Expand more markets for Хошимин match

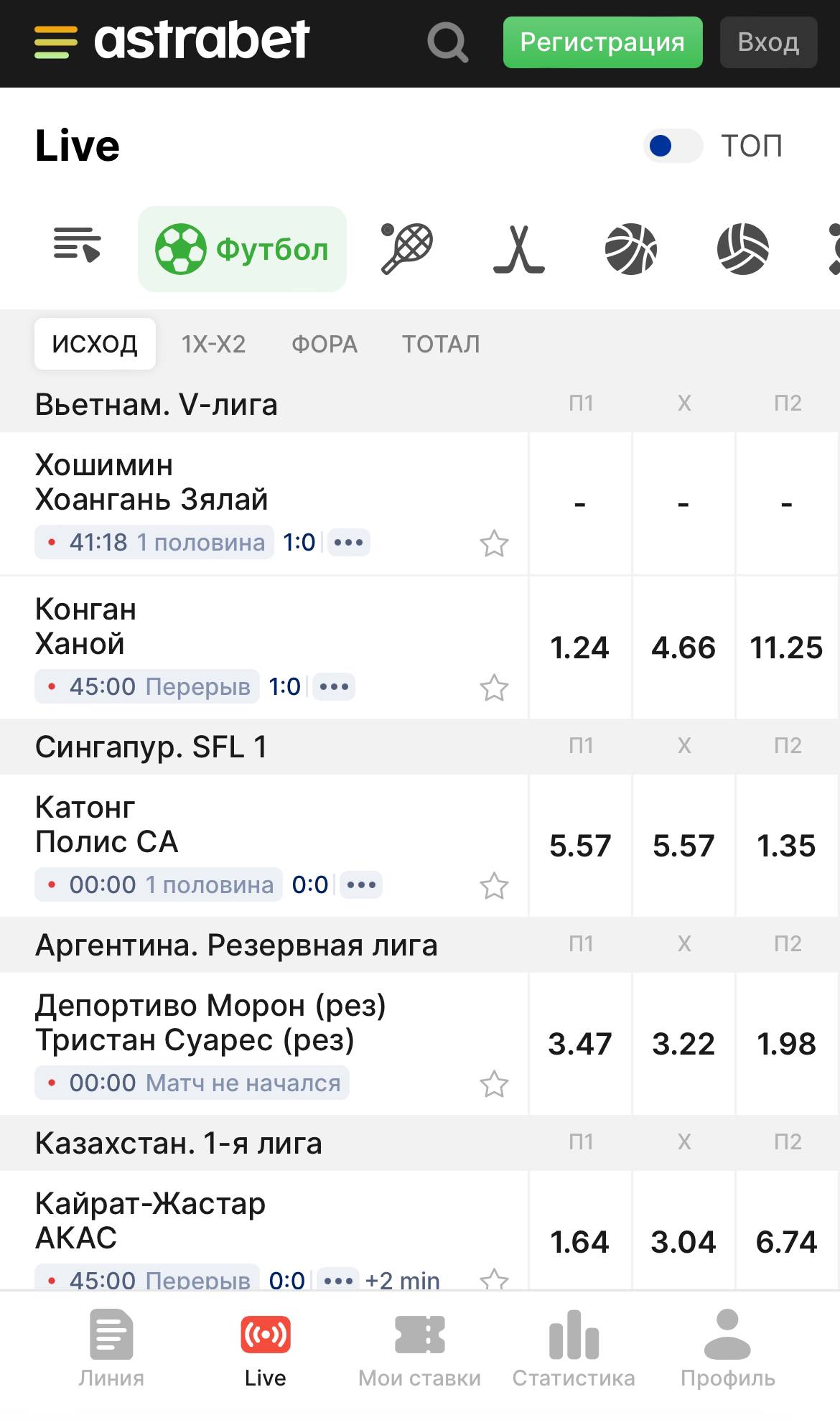pyautogui.click(x=349, y=543)
